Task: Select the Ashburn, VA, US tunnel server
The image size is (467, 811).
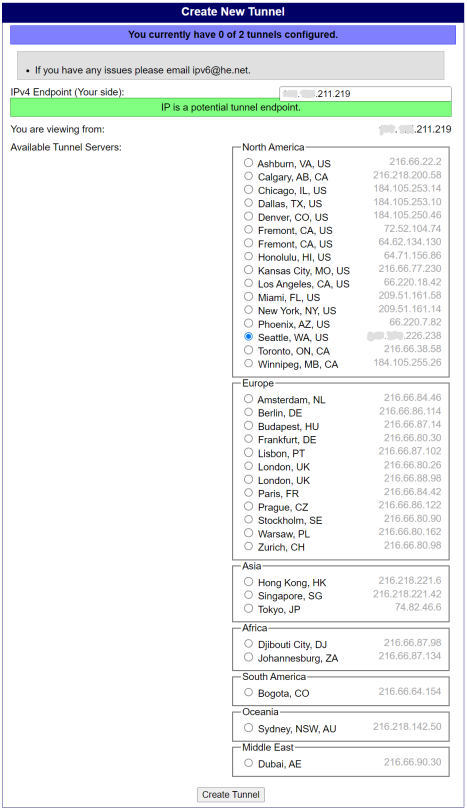Action: coord(249,163)
